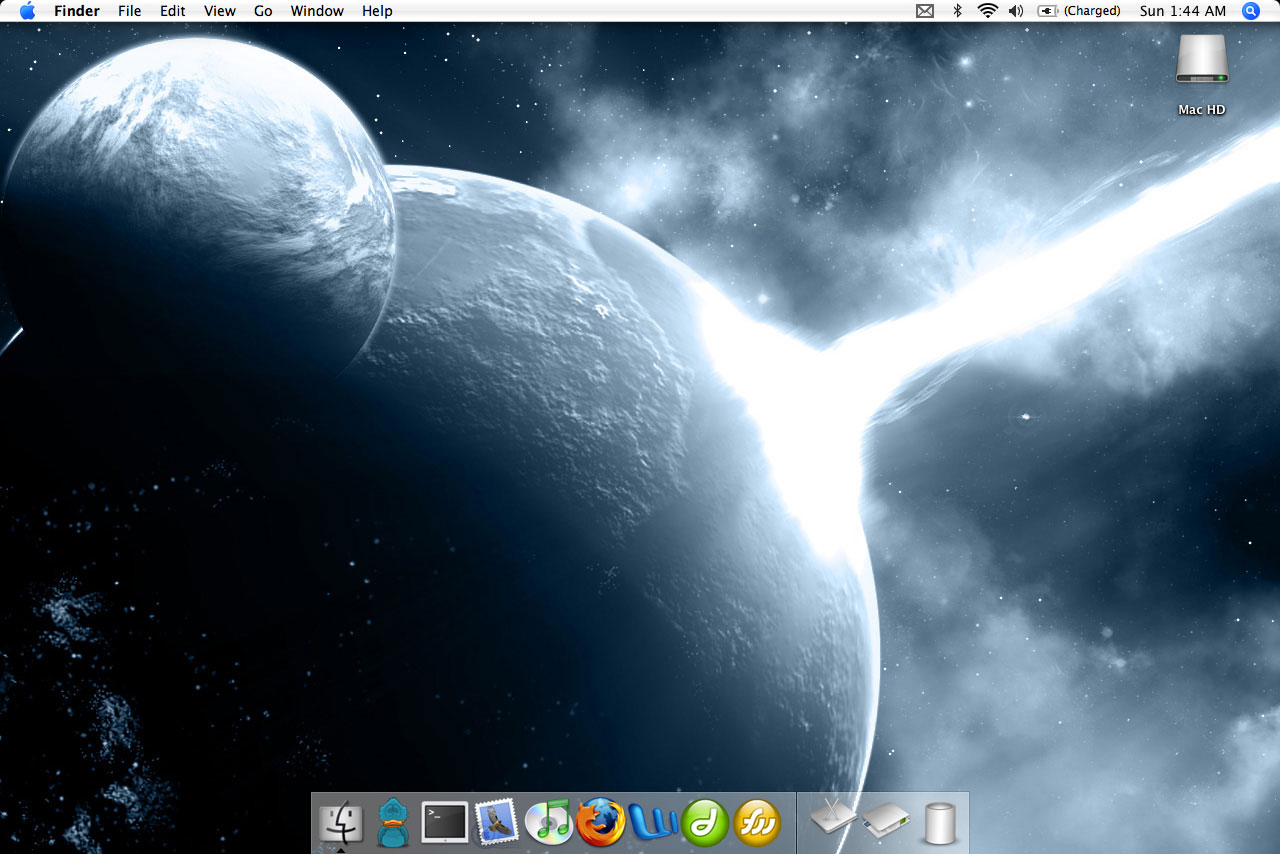Open the File menu
The height and width of the screenshot is (854, 1280).
(x=130, y=11)
